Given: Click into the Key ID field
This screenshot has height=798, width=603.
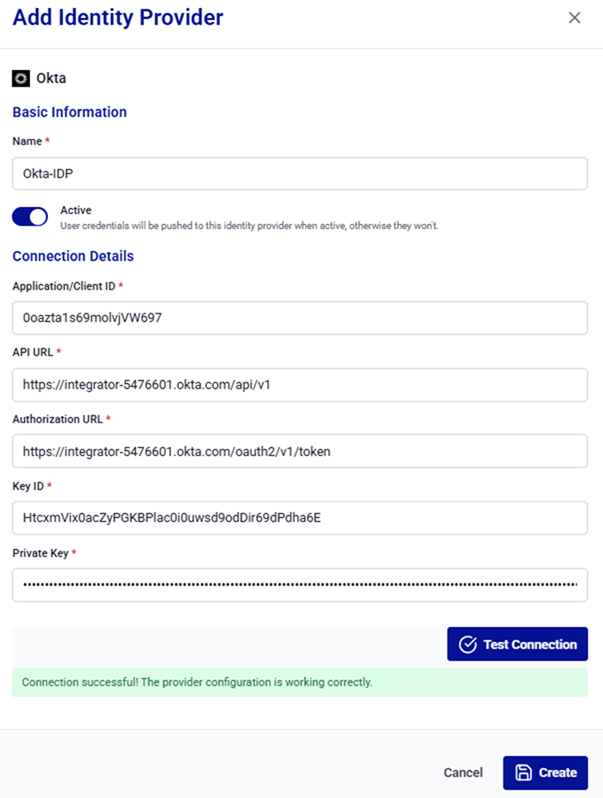Looking at the screenshot, I should (300, 518).
